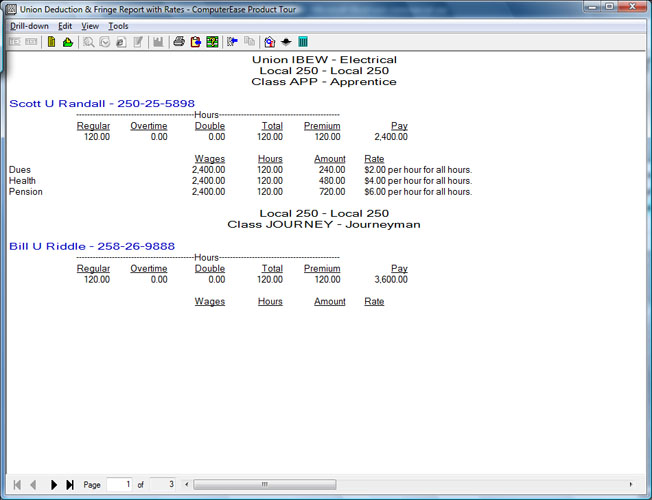Open Scott U Randall employee link
The image size is (652, 500).
tap(101, 103)
